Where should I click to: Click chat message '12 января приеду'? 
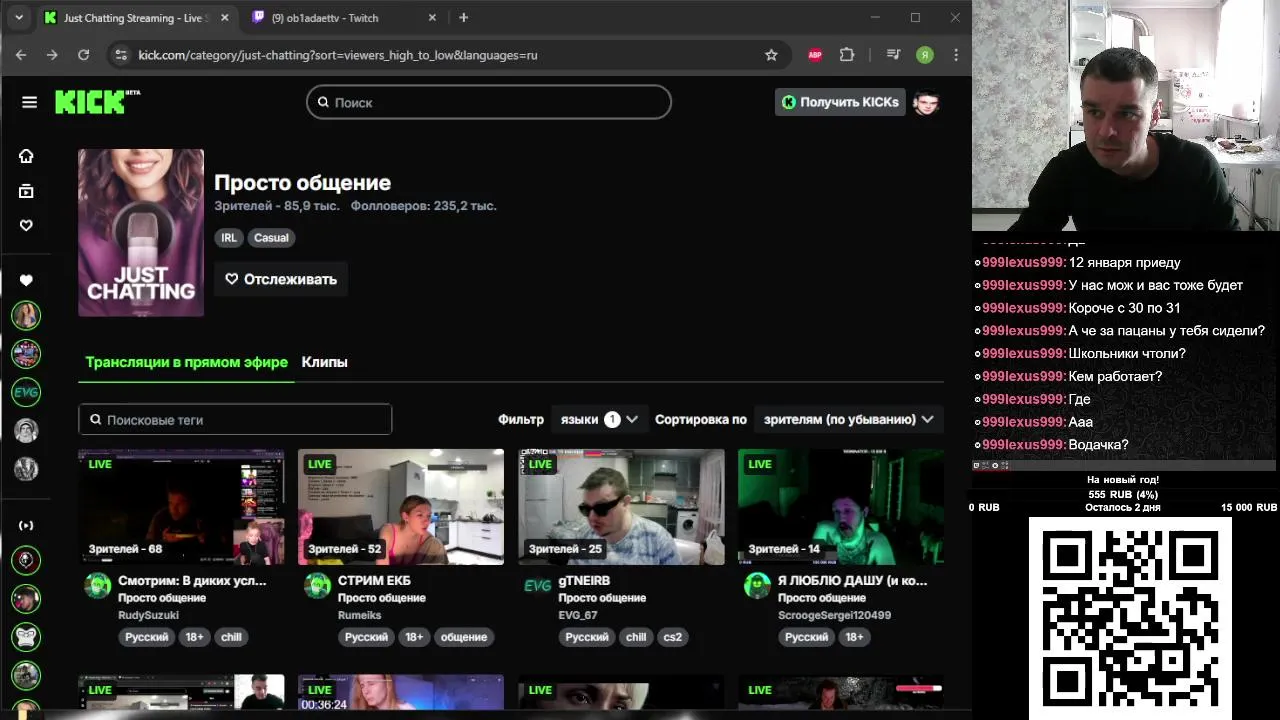1124,263
